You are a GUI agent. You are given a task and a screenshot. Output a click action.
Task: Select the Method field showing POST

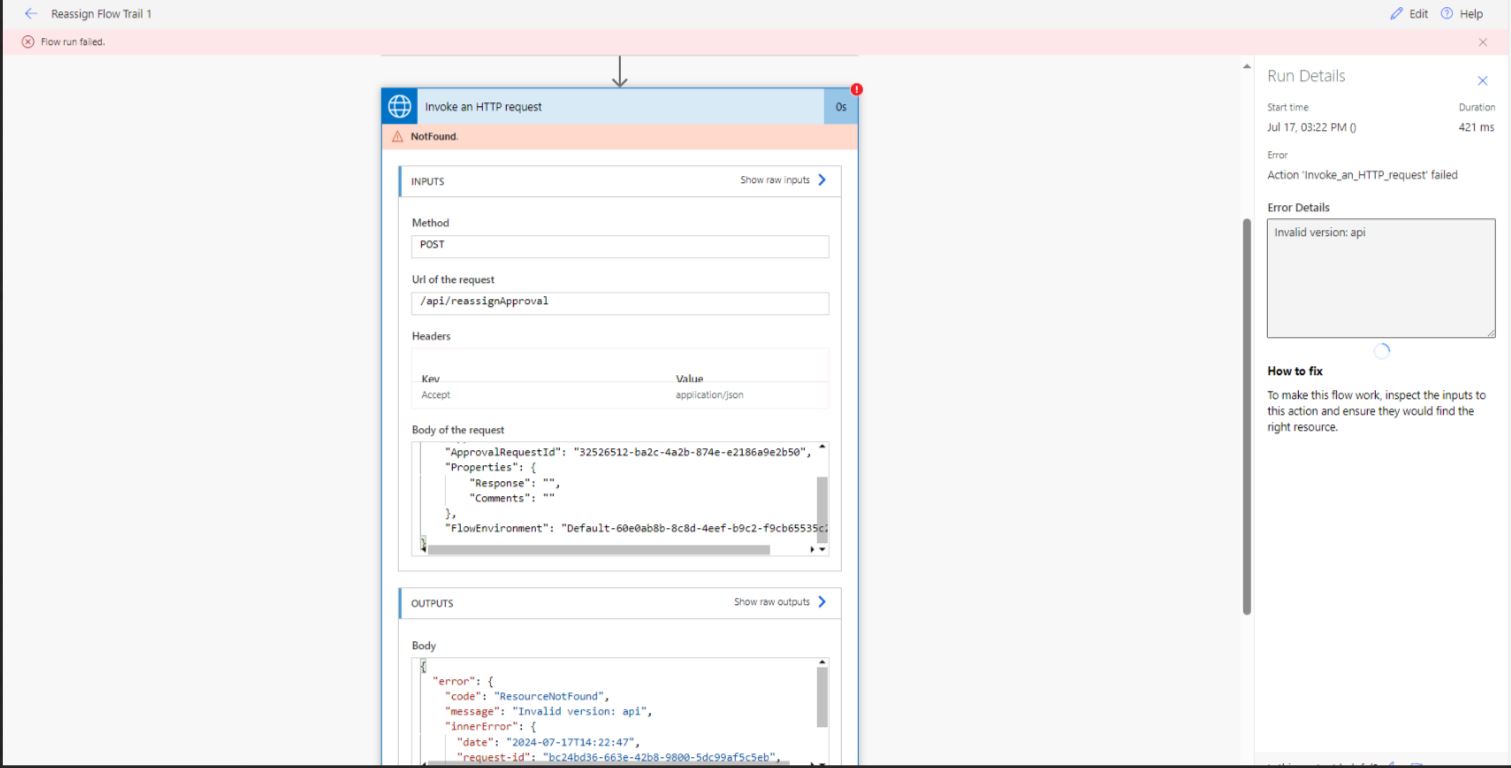[x=620, y=245]
